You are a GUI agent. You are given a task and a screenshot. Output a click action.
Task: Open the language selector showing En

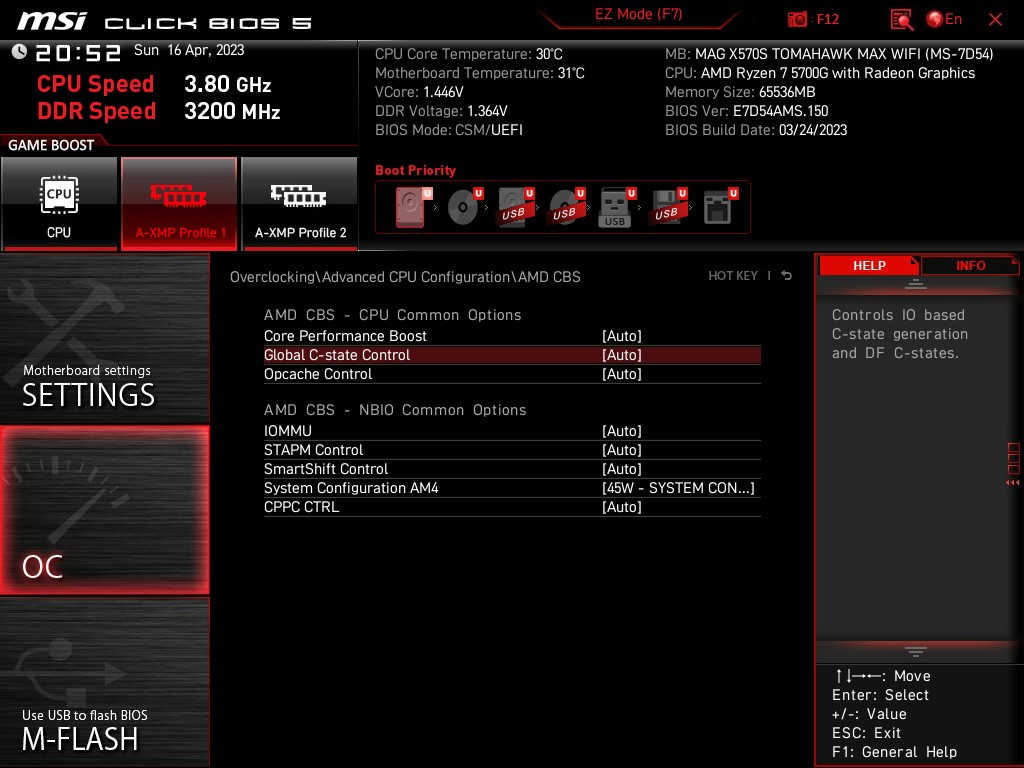click(x=946, y=19)
